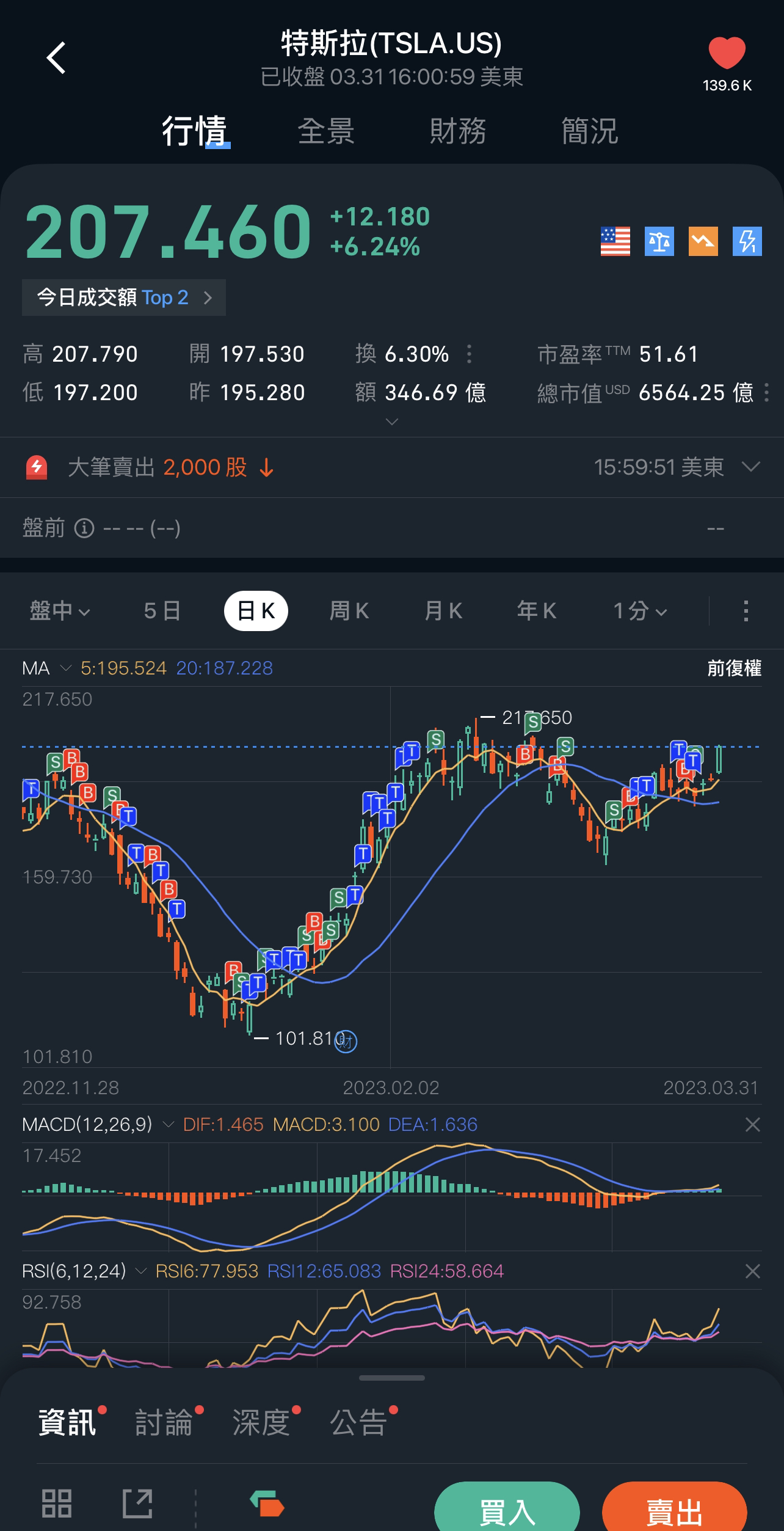Select the 5日 chart period

pos(162,611)
